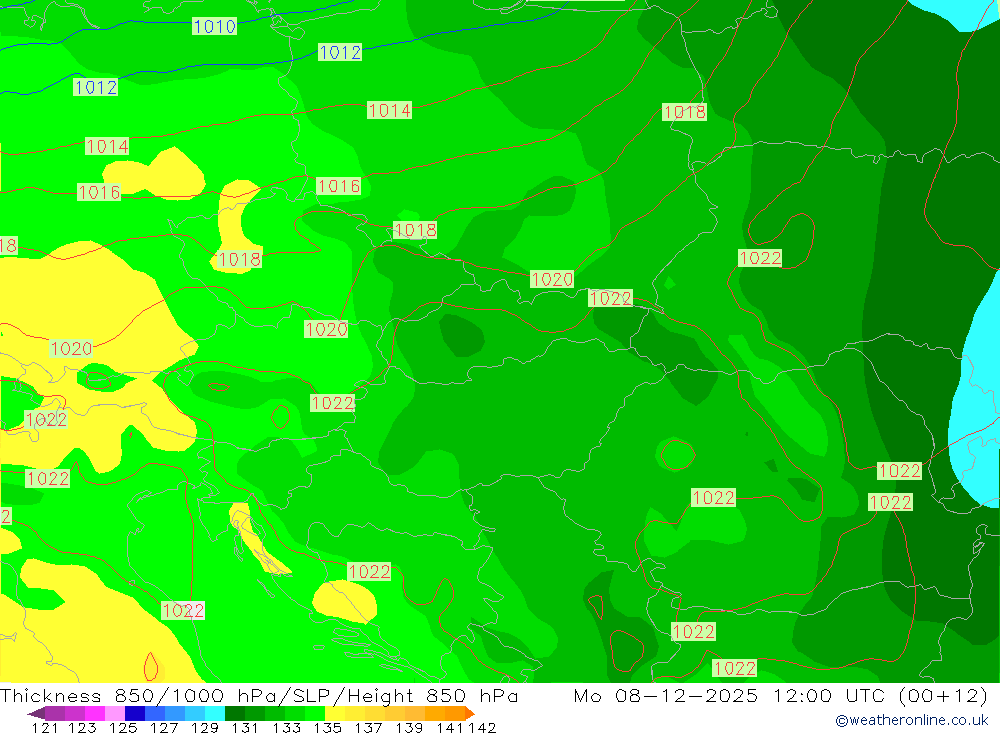Click legend value 137

[x=368, y=727]
